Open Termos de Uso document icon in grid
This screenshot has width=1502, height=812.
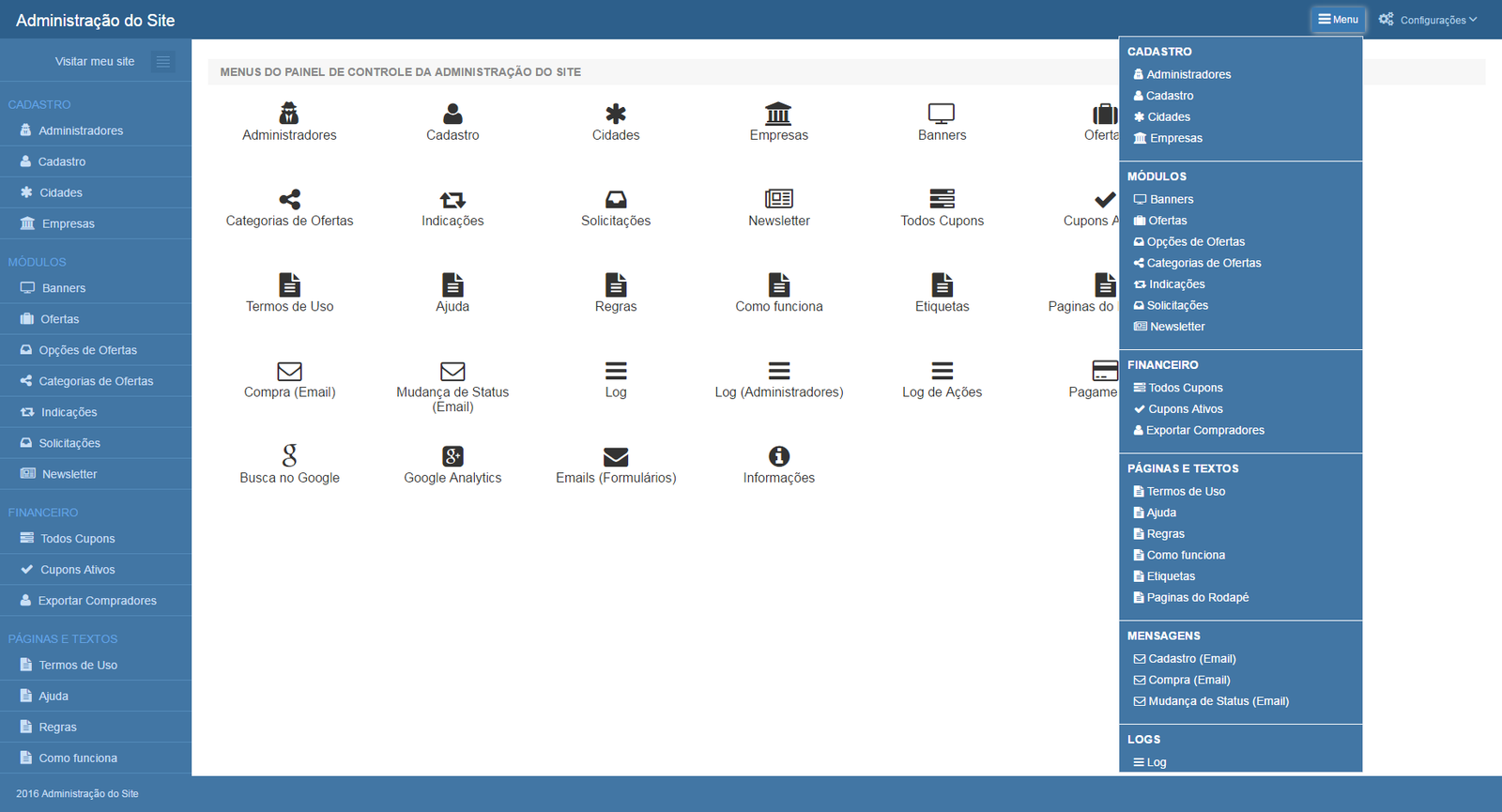click(289, 284)
